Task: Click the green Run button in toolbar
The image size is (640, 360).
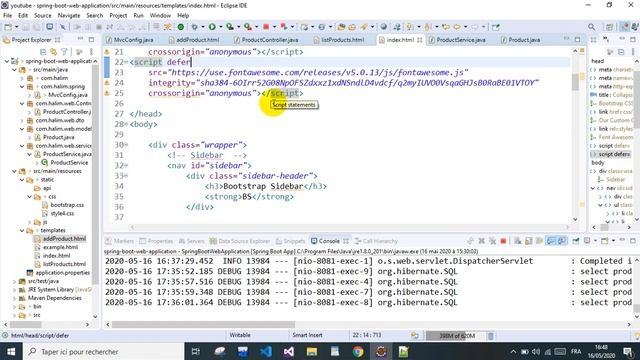Action: [x=212, y=27]
